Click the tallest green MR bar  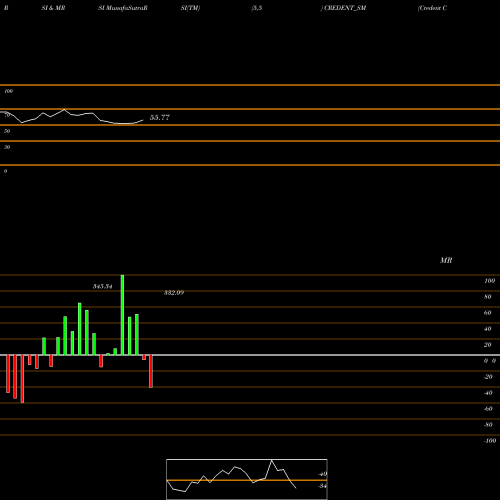122,315
